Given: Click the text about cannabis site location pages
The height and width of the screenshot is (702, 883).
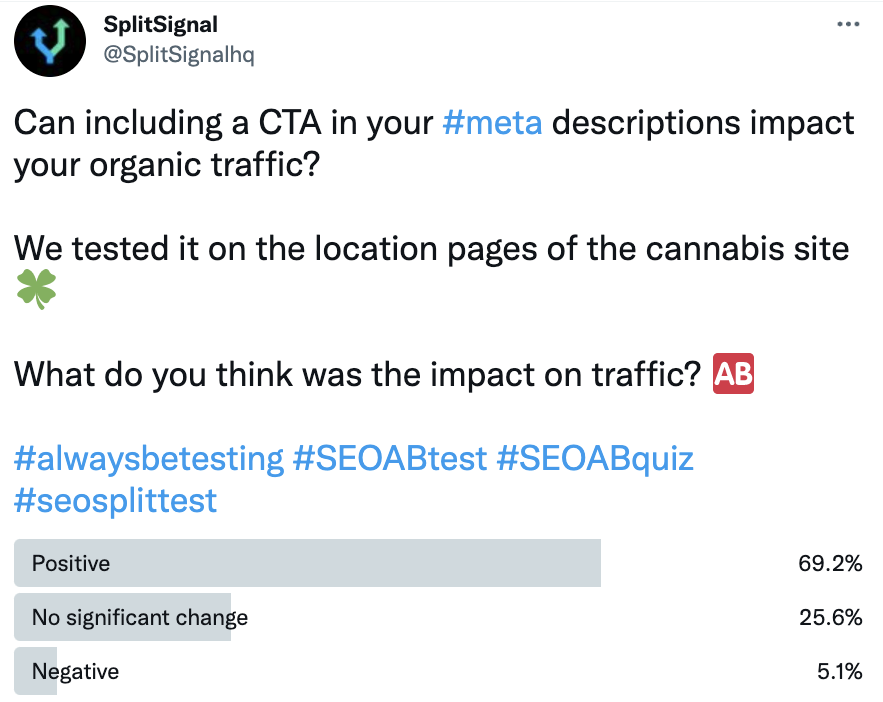Looking at the screenshot, I should pyautogui.click(x=431, y=248).
